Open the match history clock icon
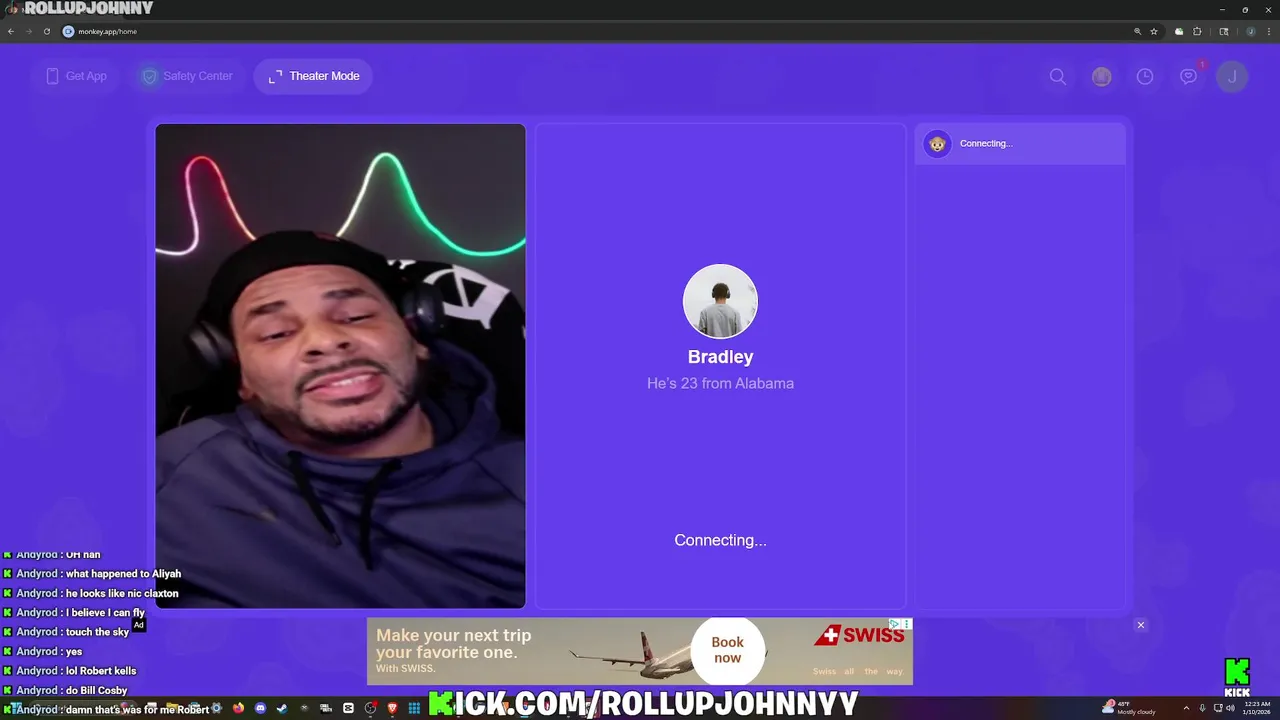The height and width of the screenshot is (720, 1280). (1145, 76)
